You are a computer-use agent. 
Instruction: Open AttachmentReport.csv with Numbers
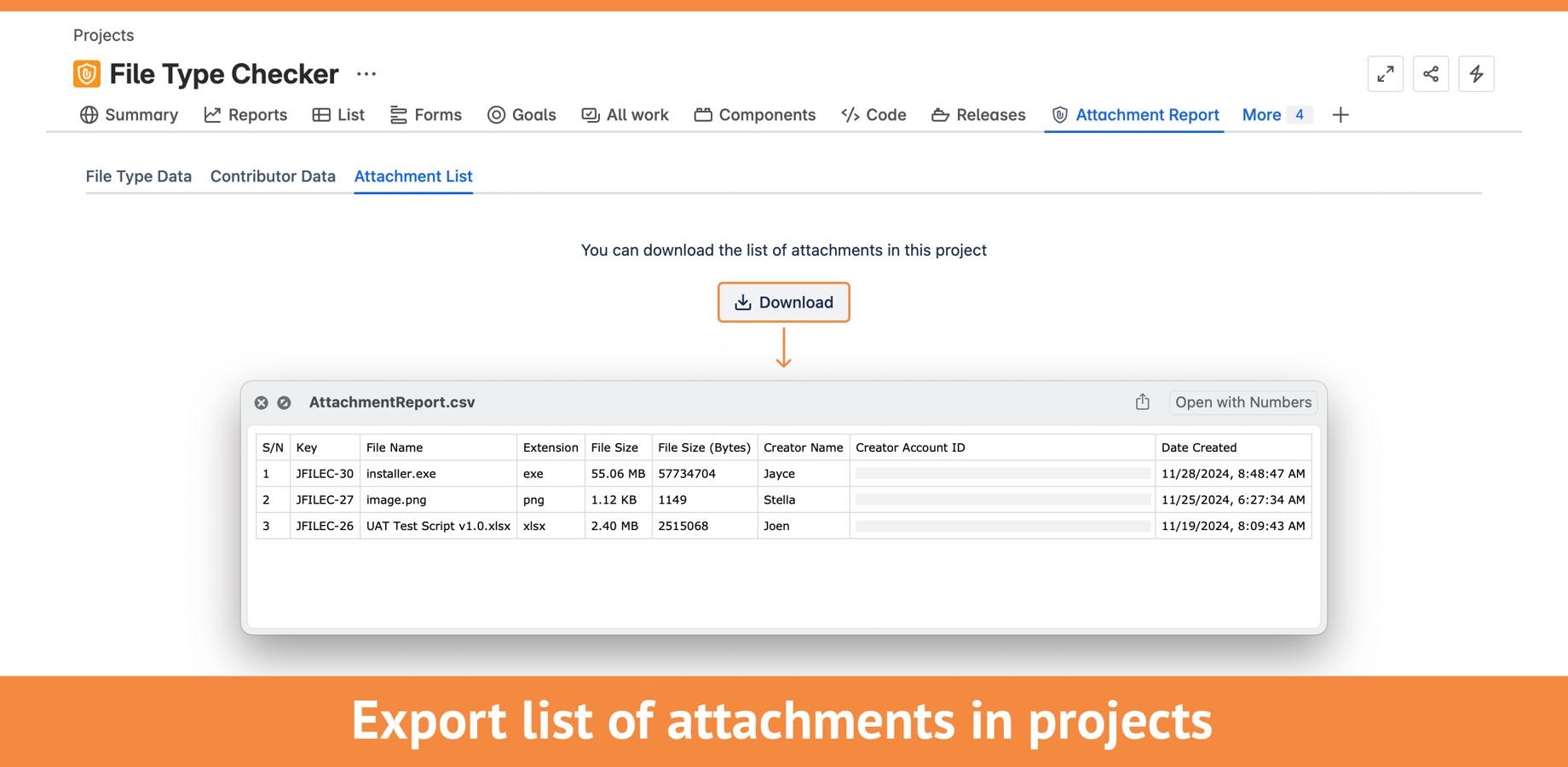pyautogui.click(x=1242, y=401)
